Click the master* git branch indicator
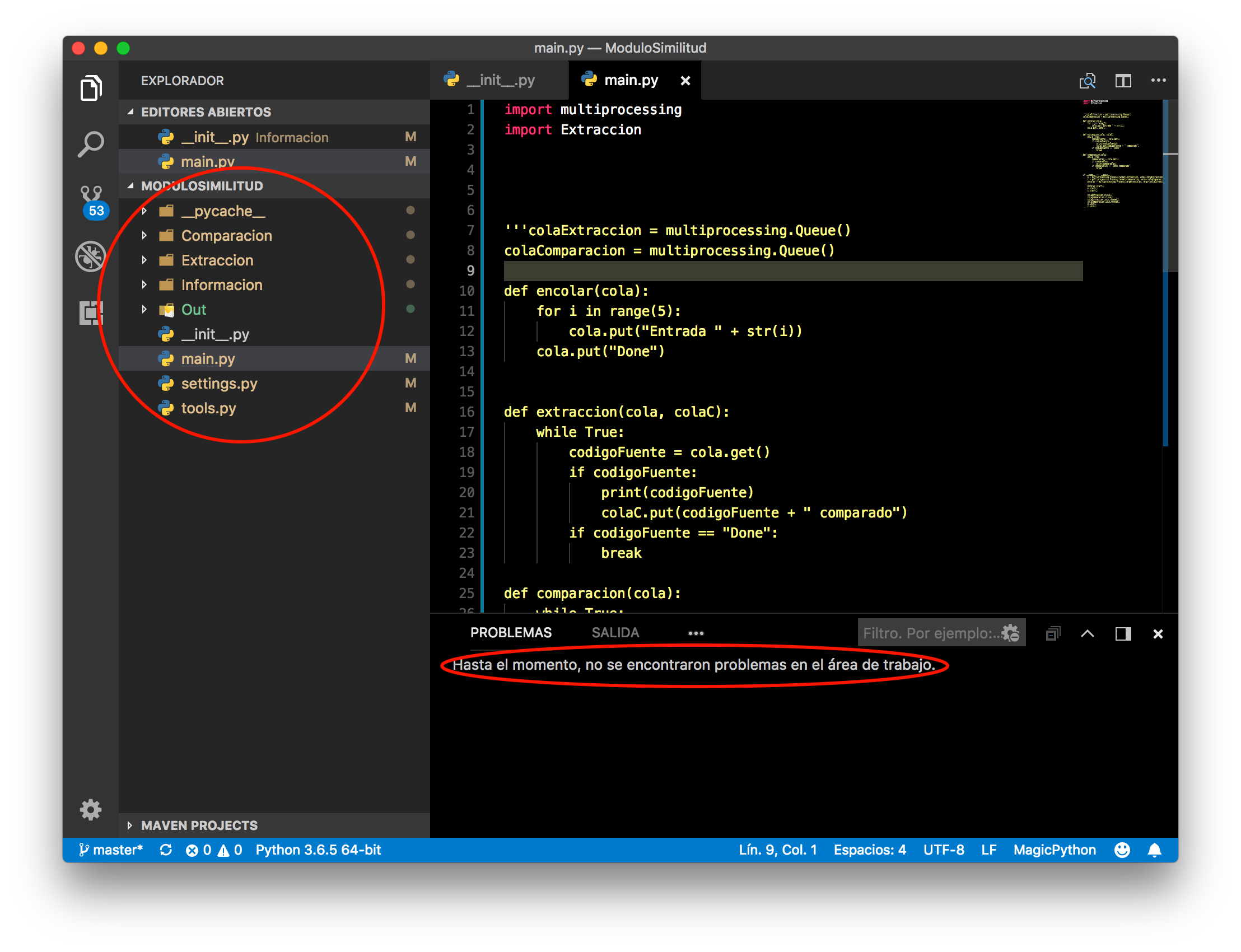This screenshot has height=952, width=1241. (110, 850)
